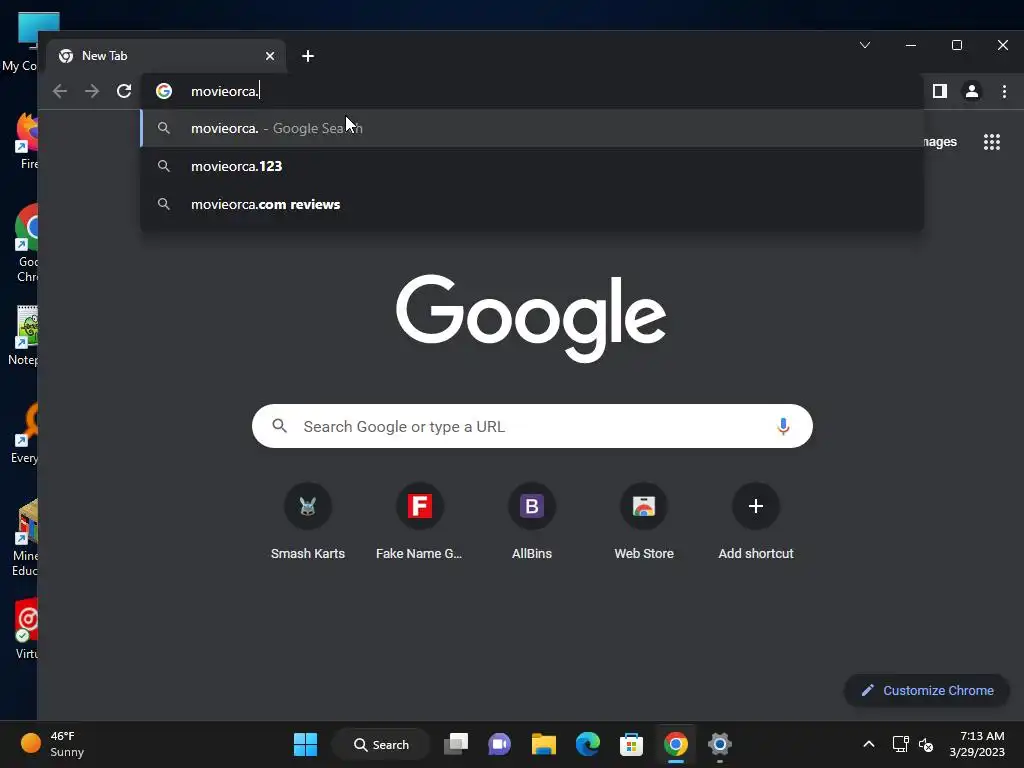
Task: Open the Windows Start menu
Action: coord(306,744)
